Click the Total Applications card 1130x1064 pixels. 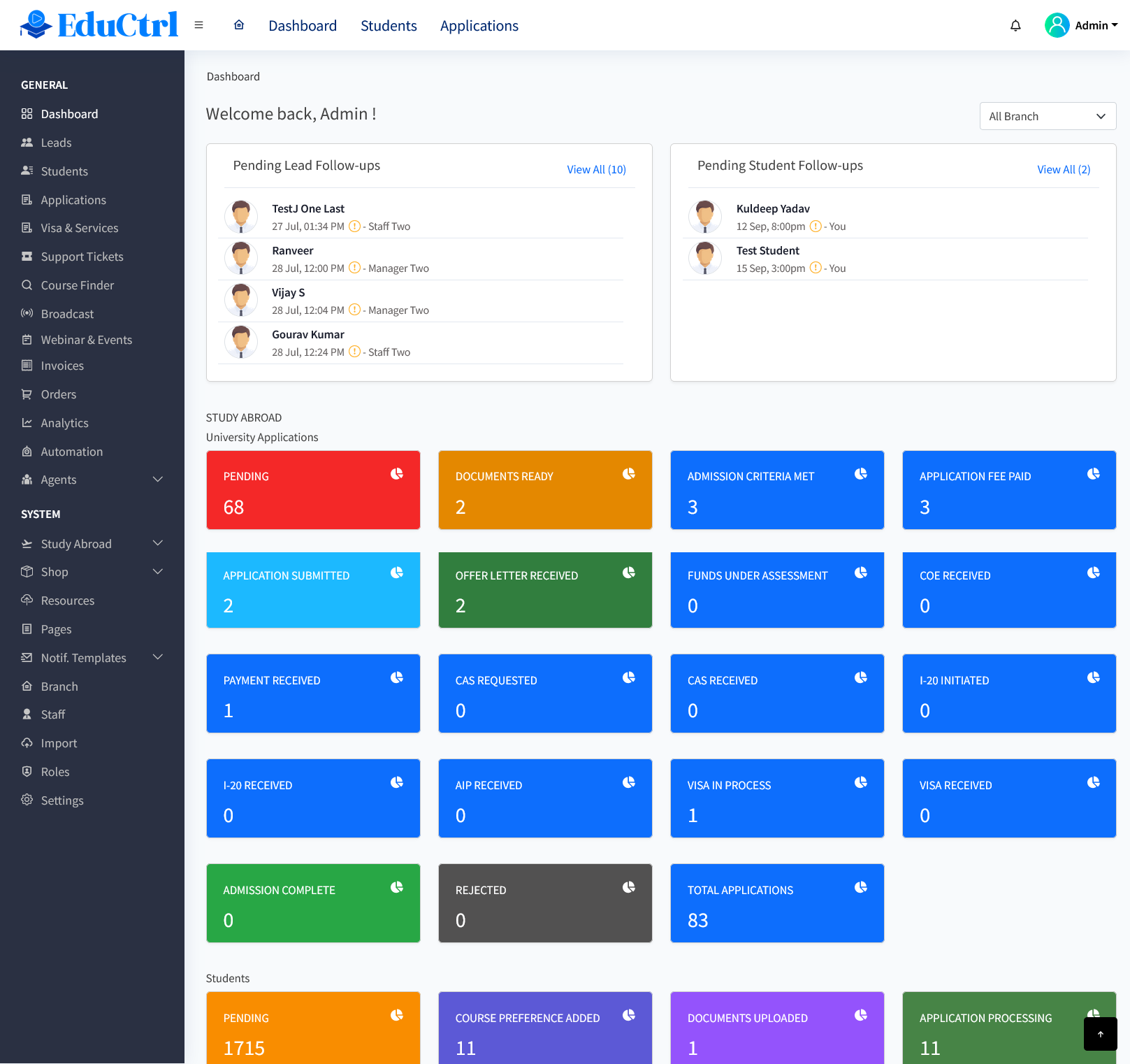(776, 903)
